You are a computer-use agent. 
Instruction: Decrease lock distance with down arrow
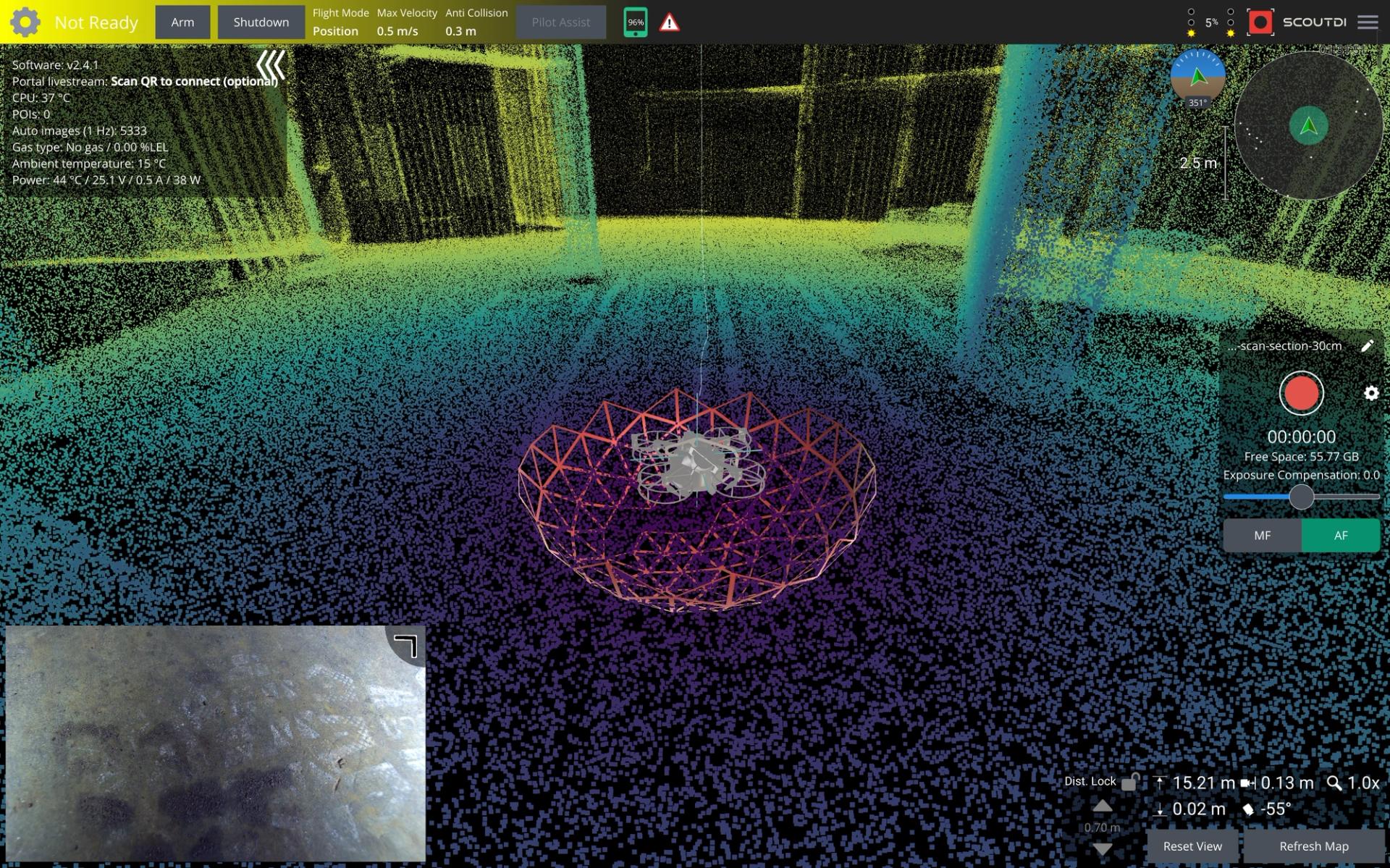[1102, 848]
